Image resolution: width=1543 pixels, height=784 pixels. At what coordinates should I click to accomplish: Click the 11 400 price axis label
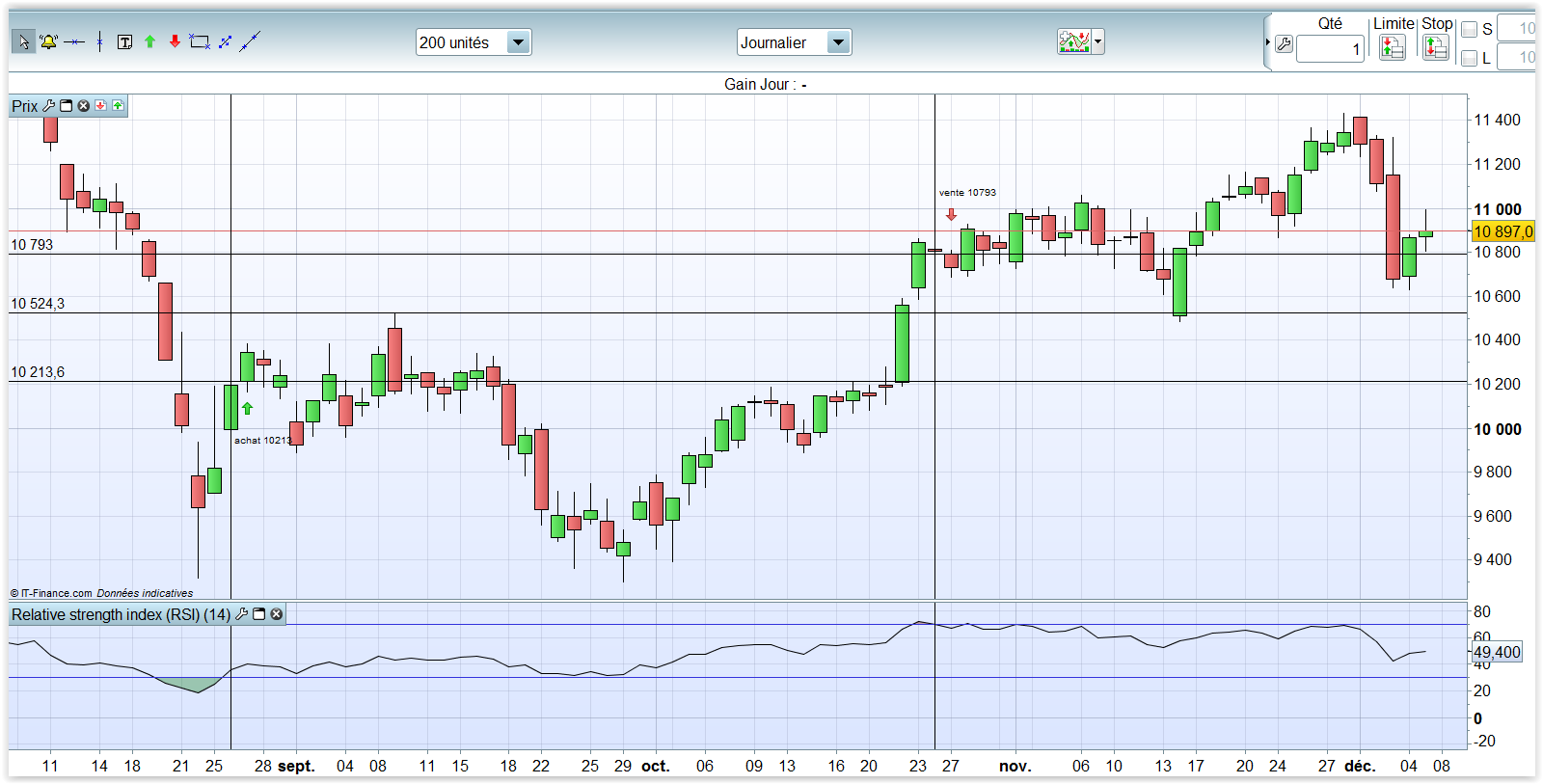(1497, 120)
